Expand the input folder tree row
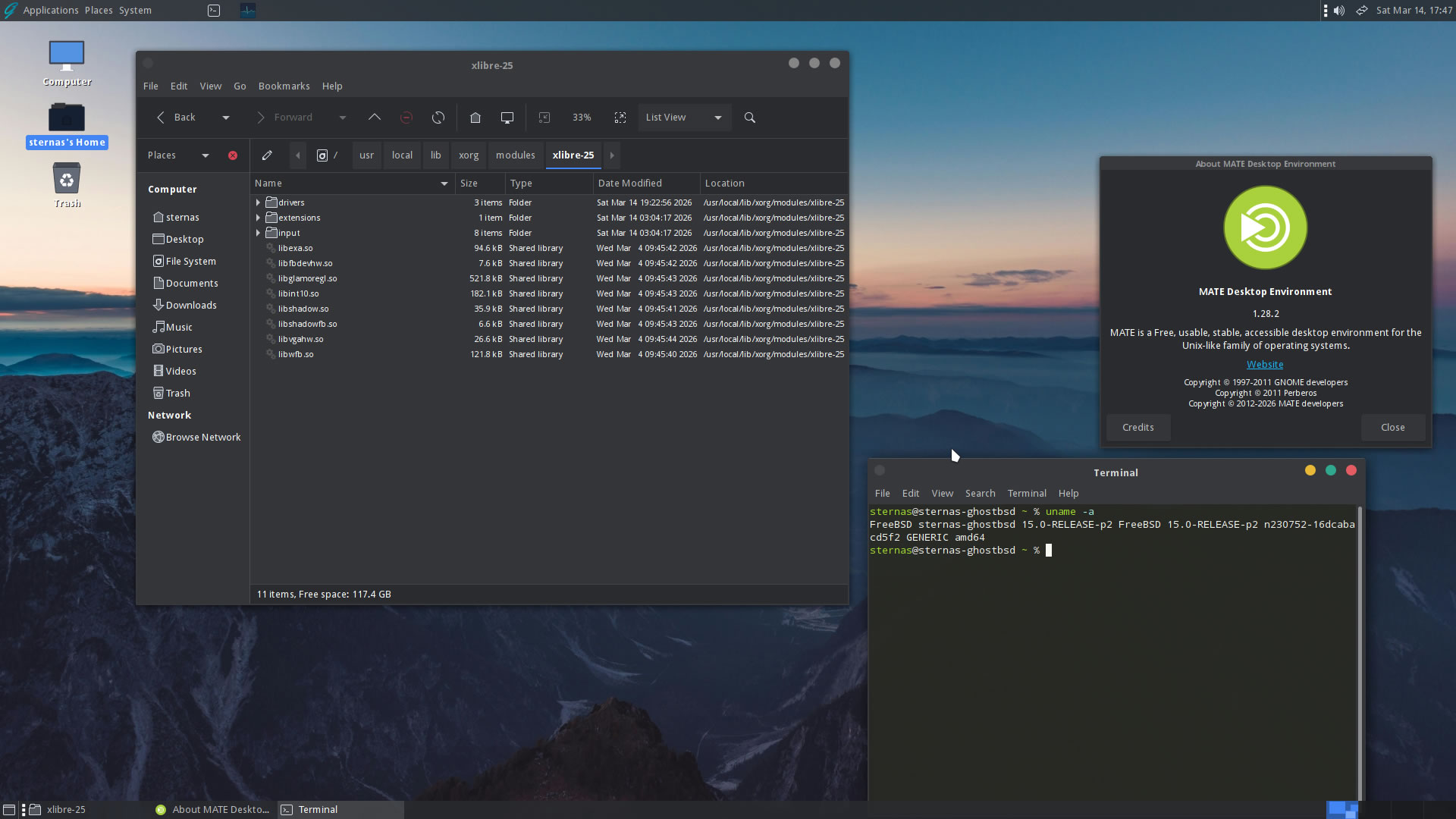The width and height of the screenshot is (1456, 819). click(259, 233)
